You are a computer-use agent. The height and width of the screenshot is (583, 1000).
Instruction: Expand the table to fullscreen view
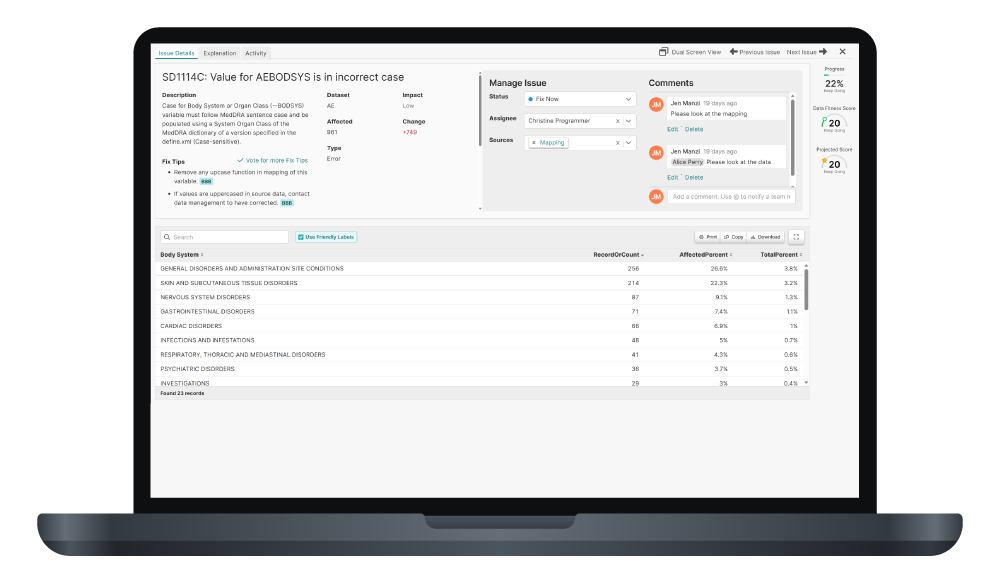point(796,236)
